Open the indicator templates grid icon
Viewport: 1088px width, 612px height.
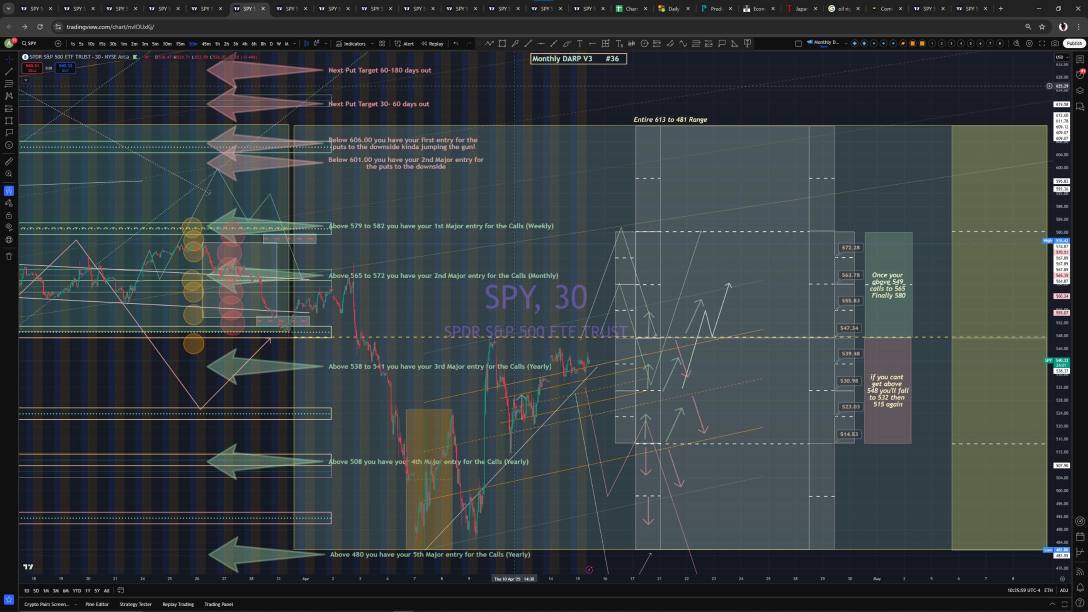click(382, 43)
